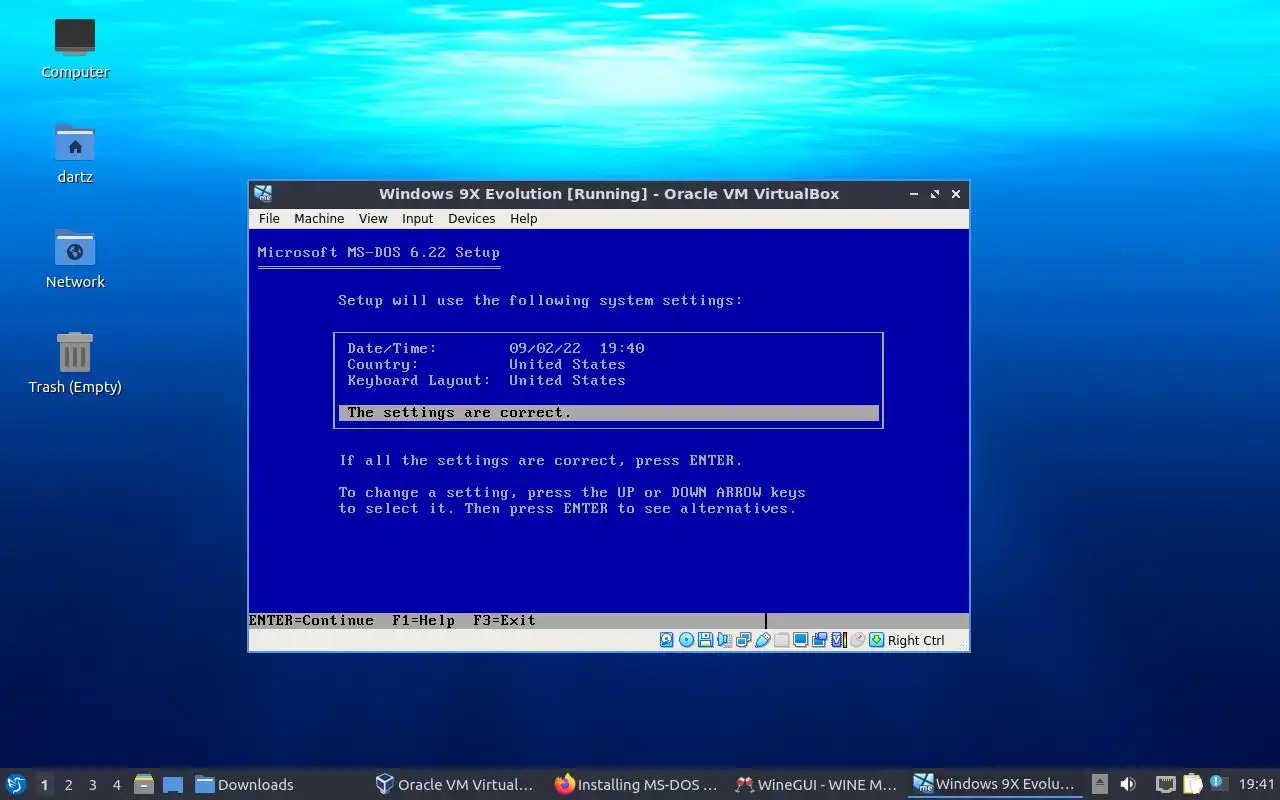
Task: Click the shared folders indicator icon
Action: pos(781,640)
